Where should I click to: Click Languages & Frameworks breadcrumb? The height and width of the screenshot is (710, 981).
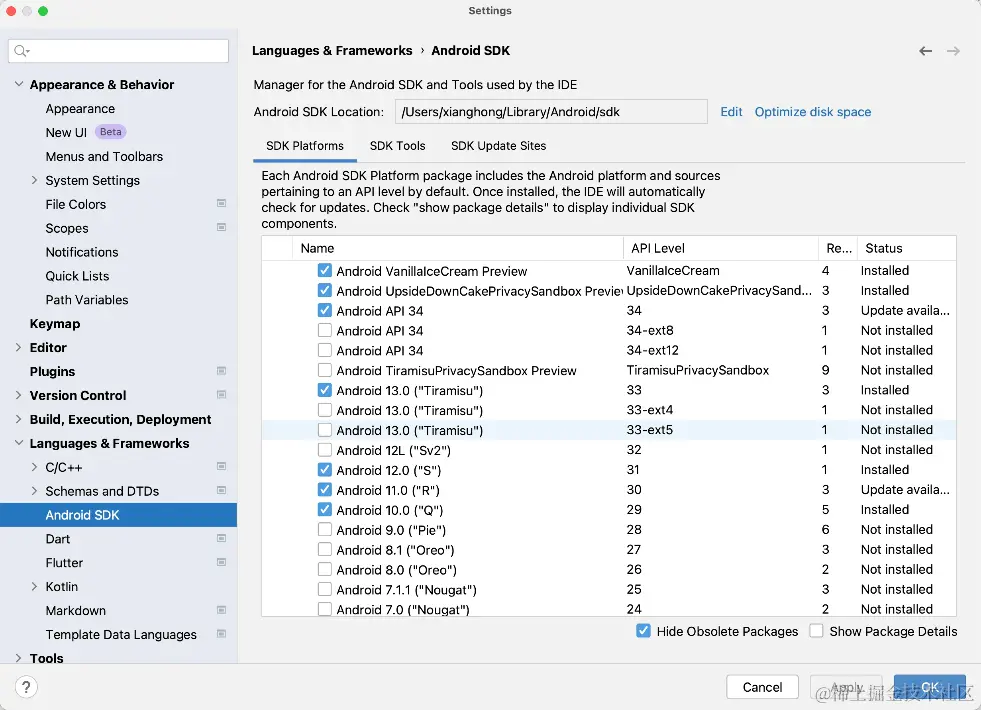click(x=332, y=51)
